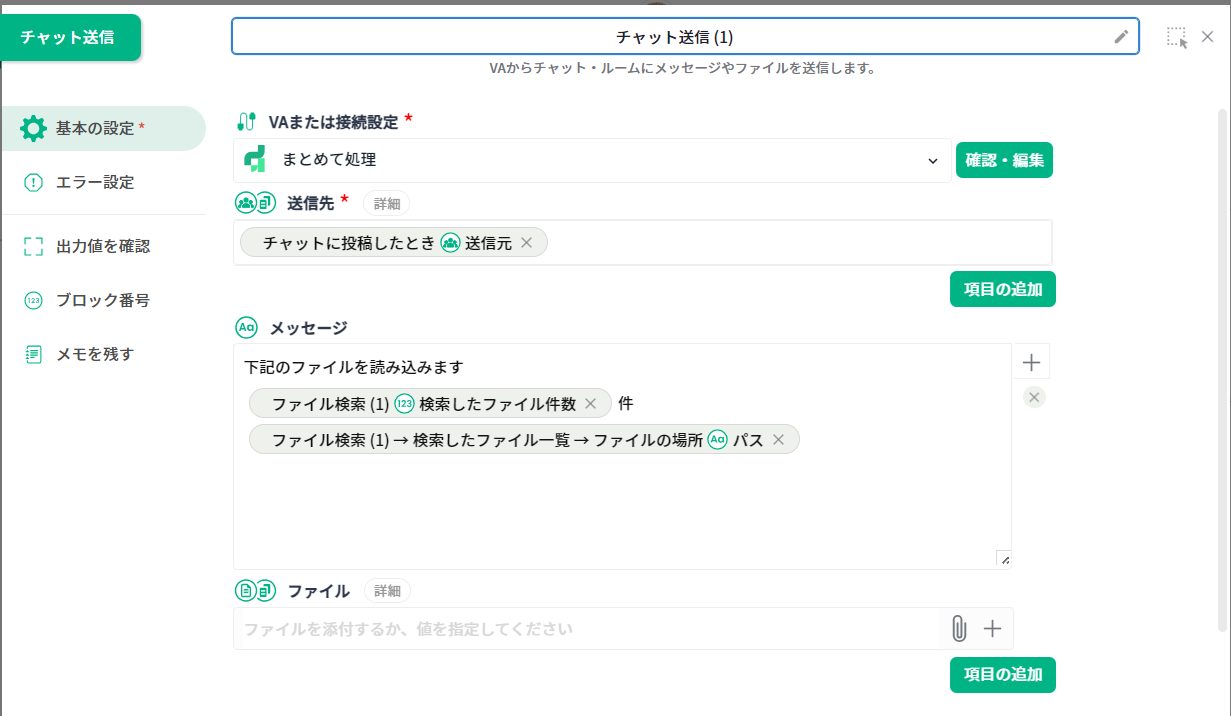The height and width of the screenshot is (716, 1231).
Task: Click the paperclip attach file icon
Action: (958, 628)
